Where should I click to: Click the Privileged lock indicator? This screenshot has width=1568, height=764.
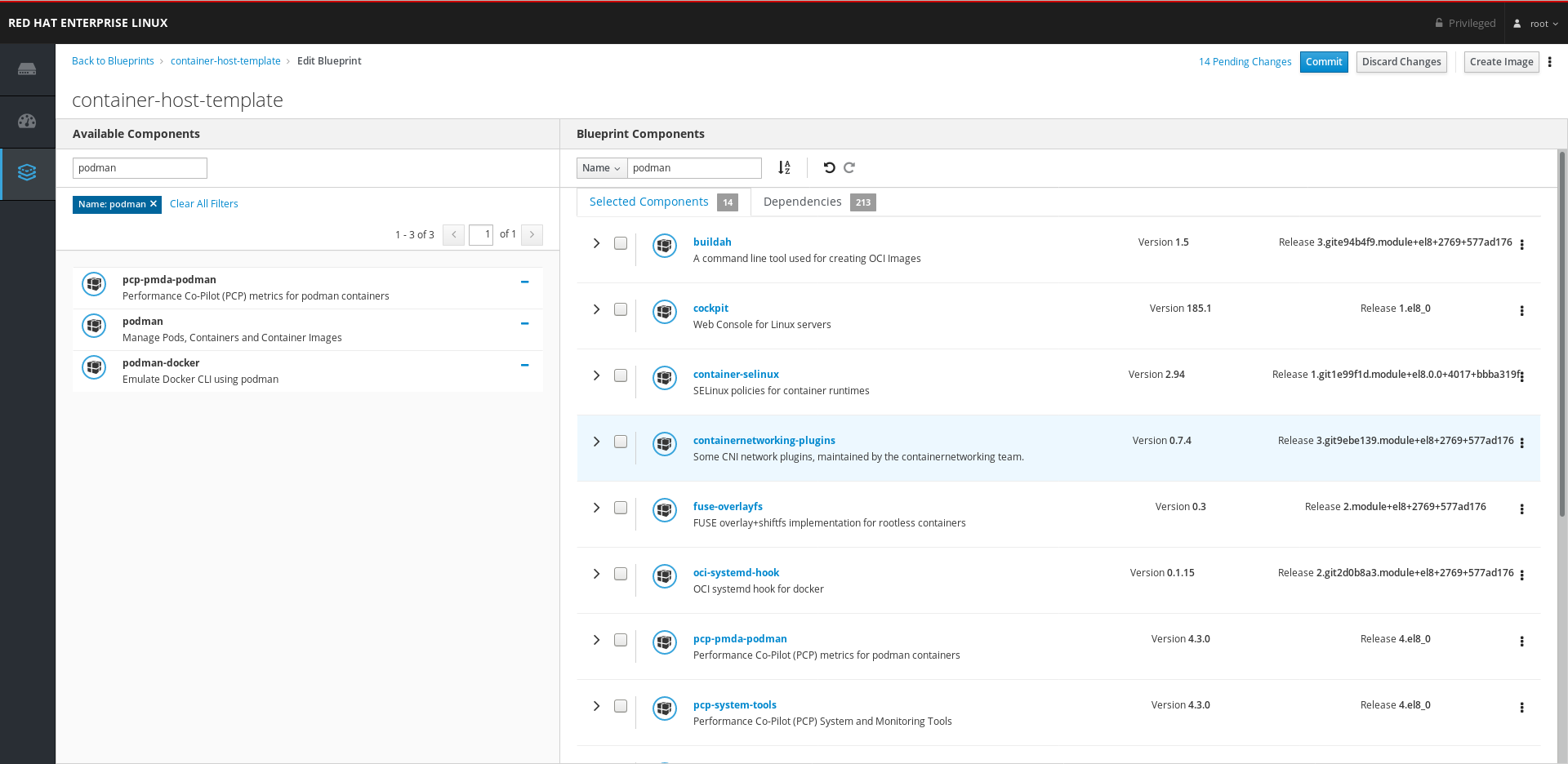click(1465, 23)
